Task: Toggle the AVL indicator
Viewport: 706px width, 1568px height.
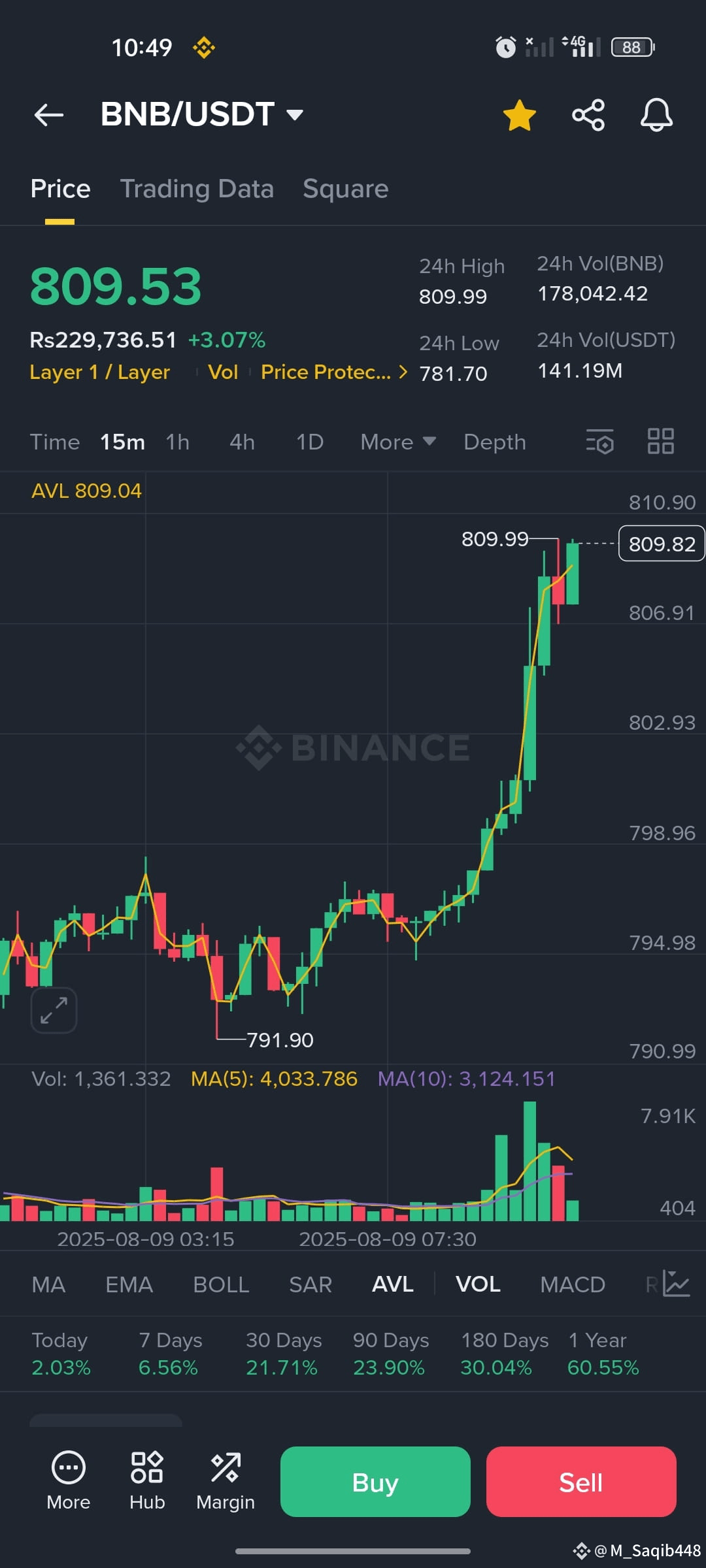Action: (393, 1284)
